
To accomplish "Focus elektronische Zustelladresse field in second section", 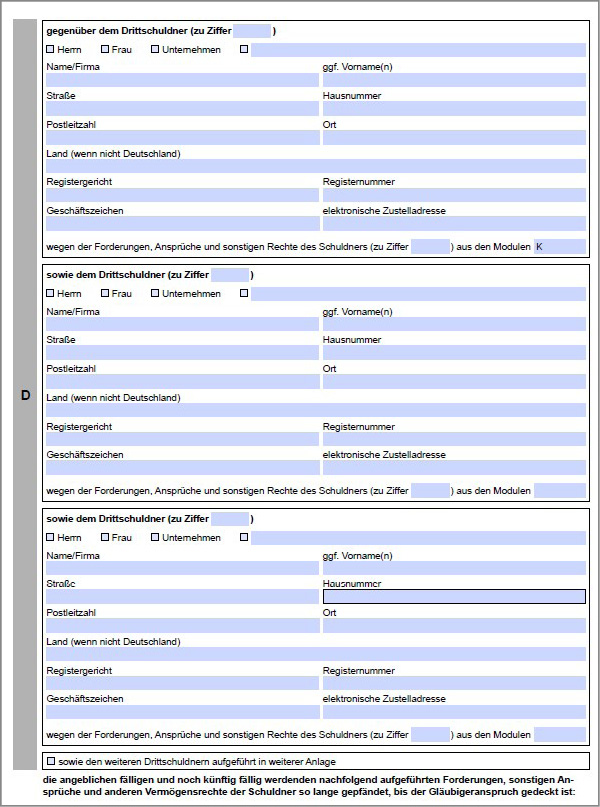I will [x=454, y=468].
